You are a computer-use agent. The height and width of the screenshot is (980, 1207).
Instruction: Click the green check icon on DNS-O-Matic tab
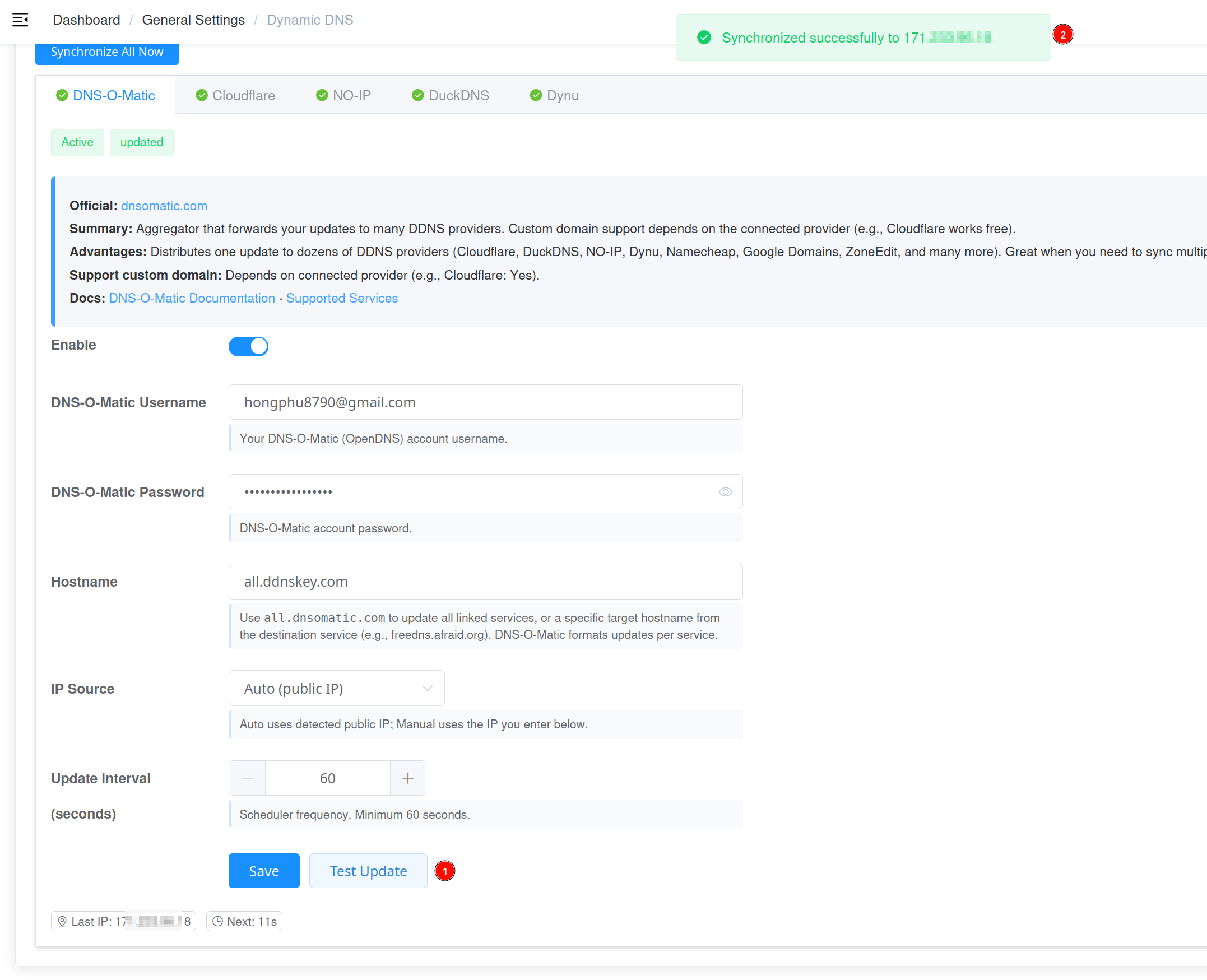[62, 95]
